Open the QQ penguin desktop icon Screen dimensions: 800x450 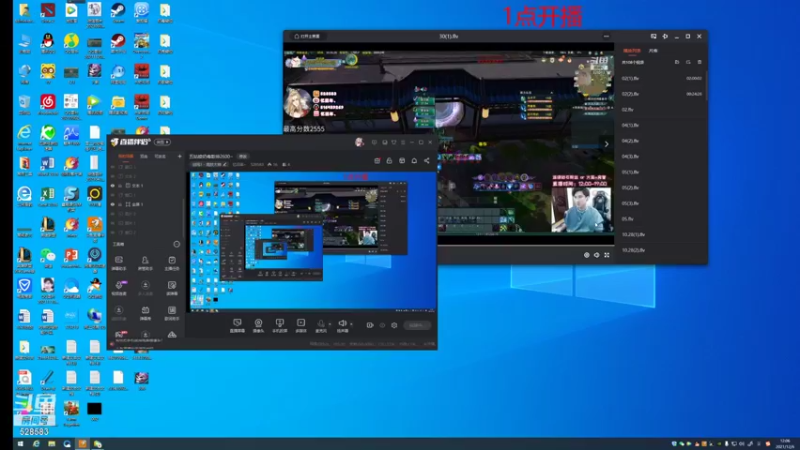[47, 43]
